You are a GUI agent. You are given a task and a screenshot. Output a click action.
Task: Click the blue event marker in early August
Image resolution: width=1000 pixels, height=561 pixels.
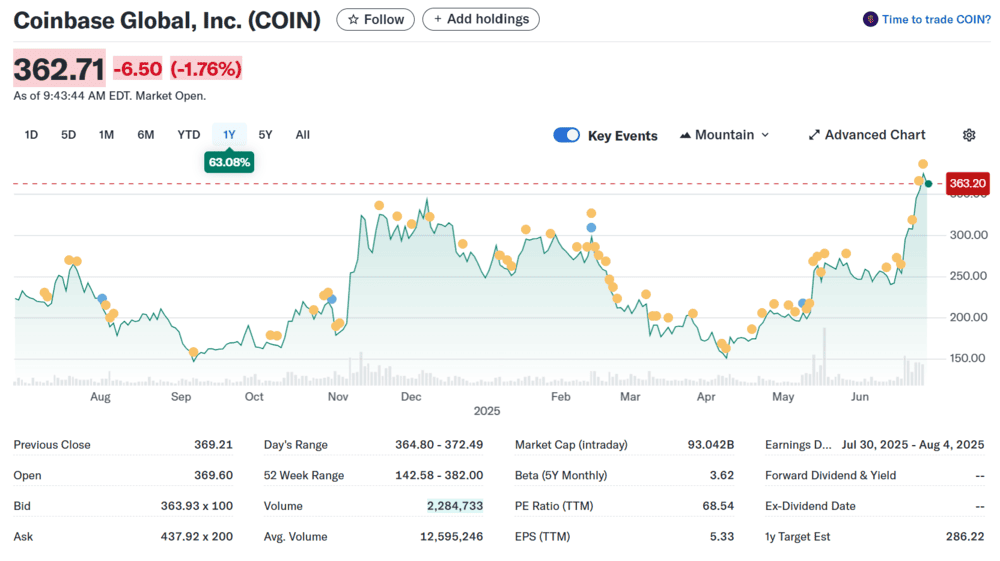pyautogui.click(x=102, y=298)
